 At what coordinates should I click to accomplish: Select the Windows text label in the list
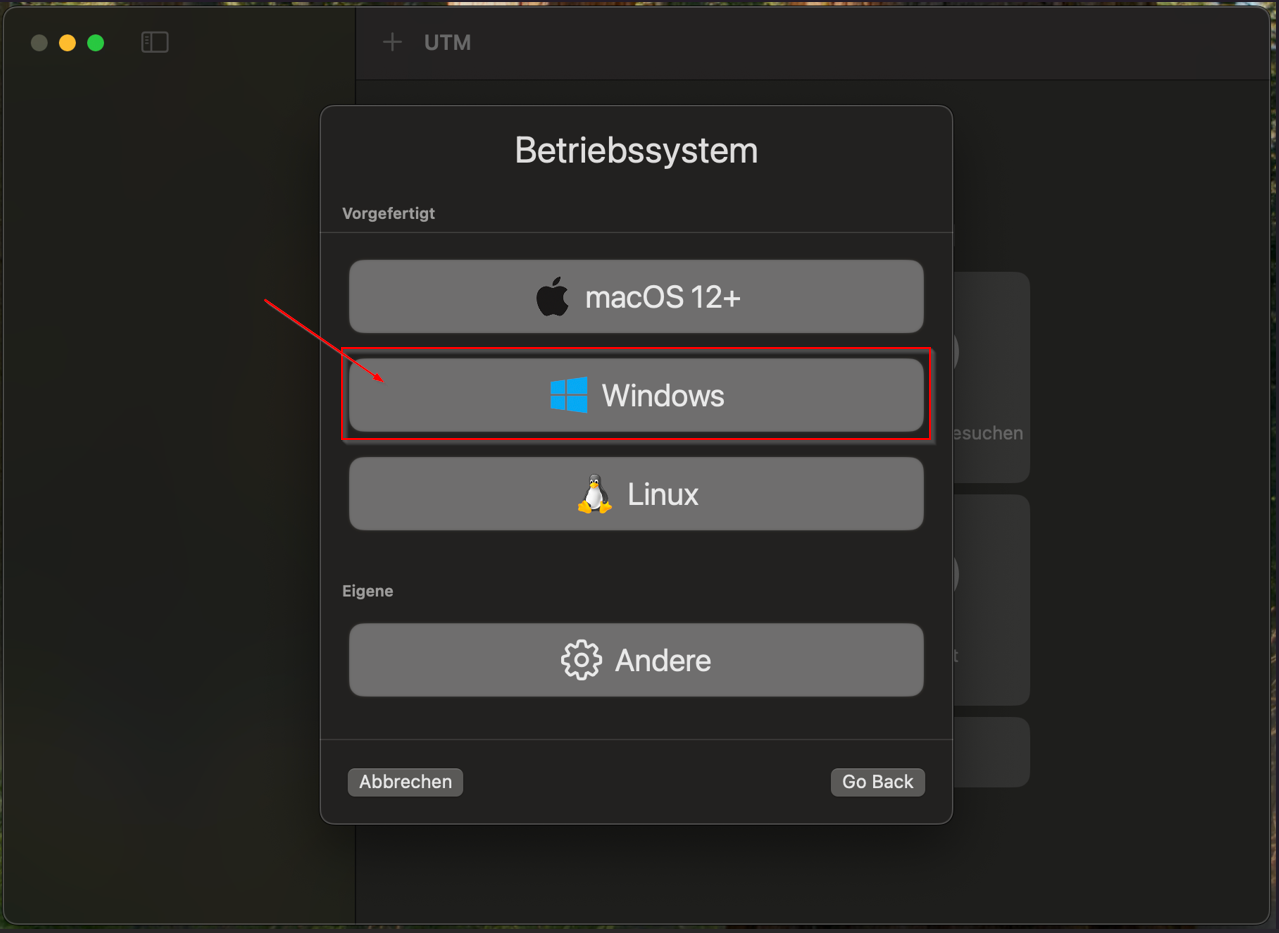tap(663, 395)
